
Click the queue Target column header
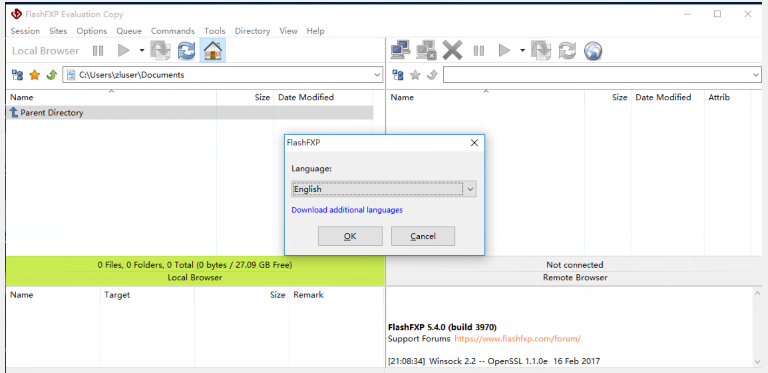(x=147, y=295)
